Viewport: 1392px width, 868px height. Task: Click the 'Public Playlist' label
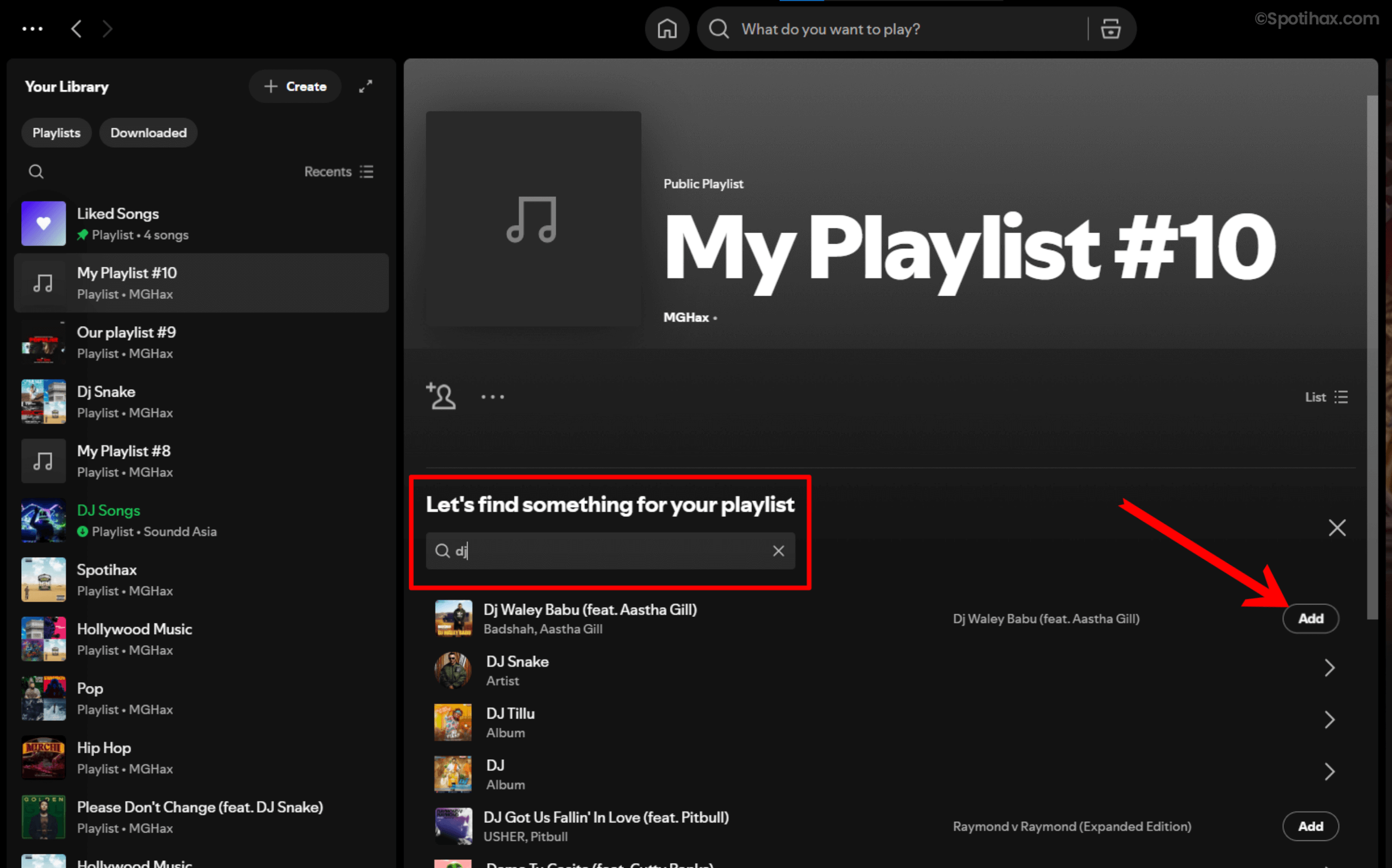(703, 184)
